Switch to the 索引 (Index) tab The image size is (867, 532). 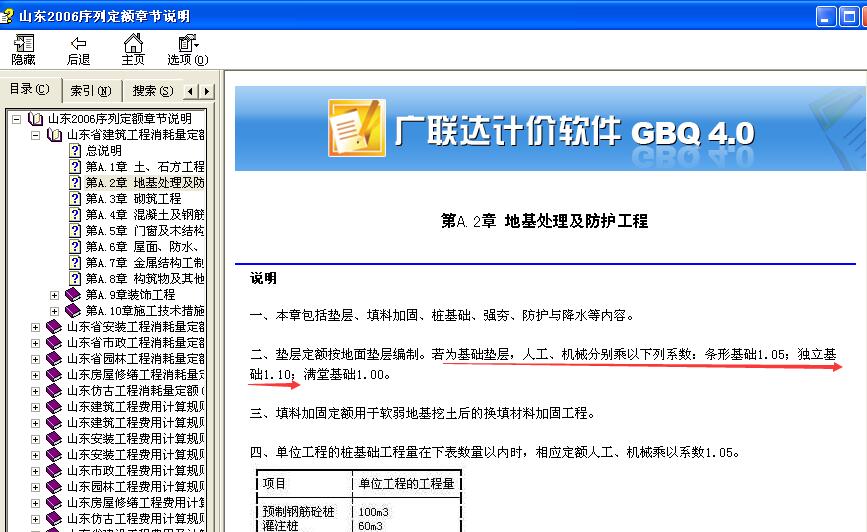coord(91,91)
